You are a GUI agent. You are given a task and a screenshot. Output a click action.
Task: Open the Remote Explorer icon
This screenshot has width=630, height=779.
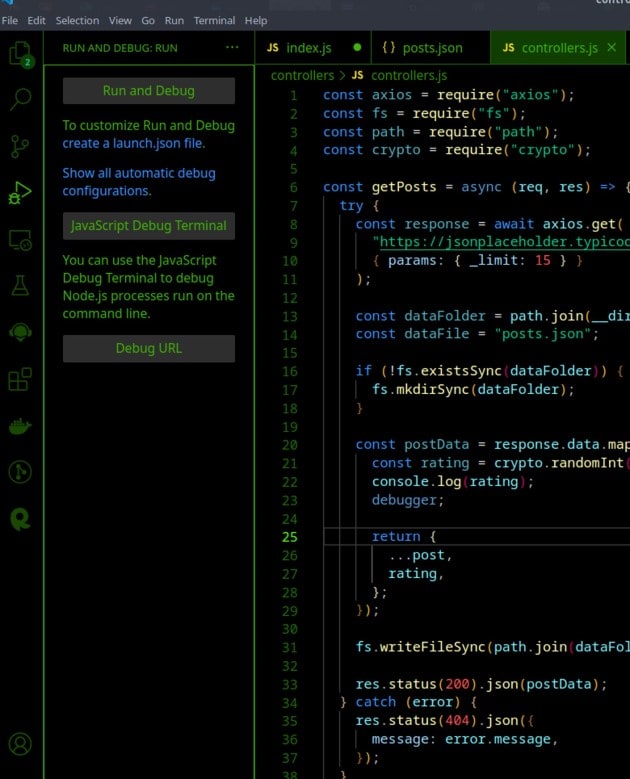(20, 240)
